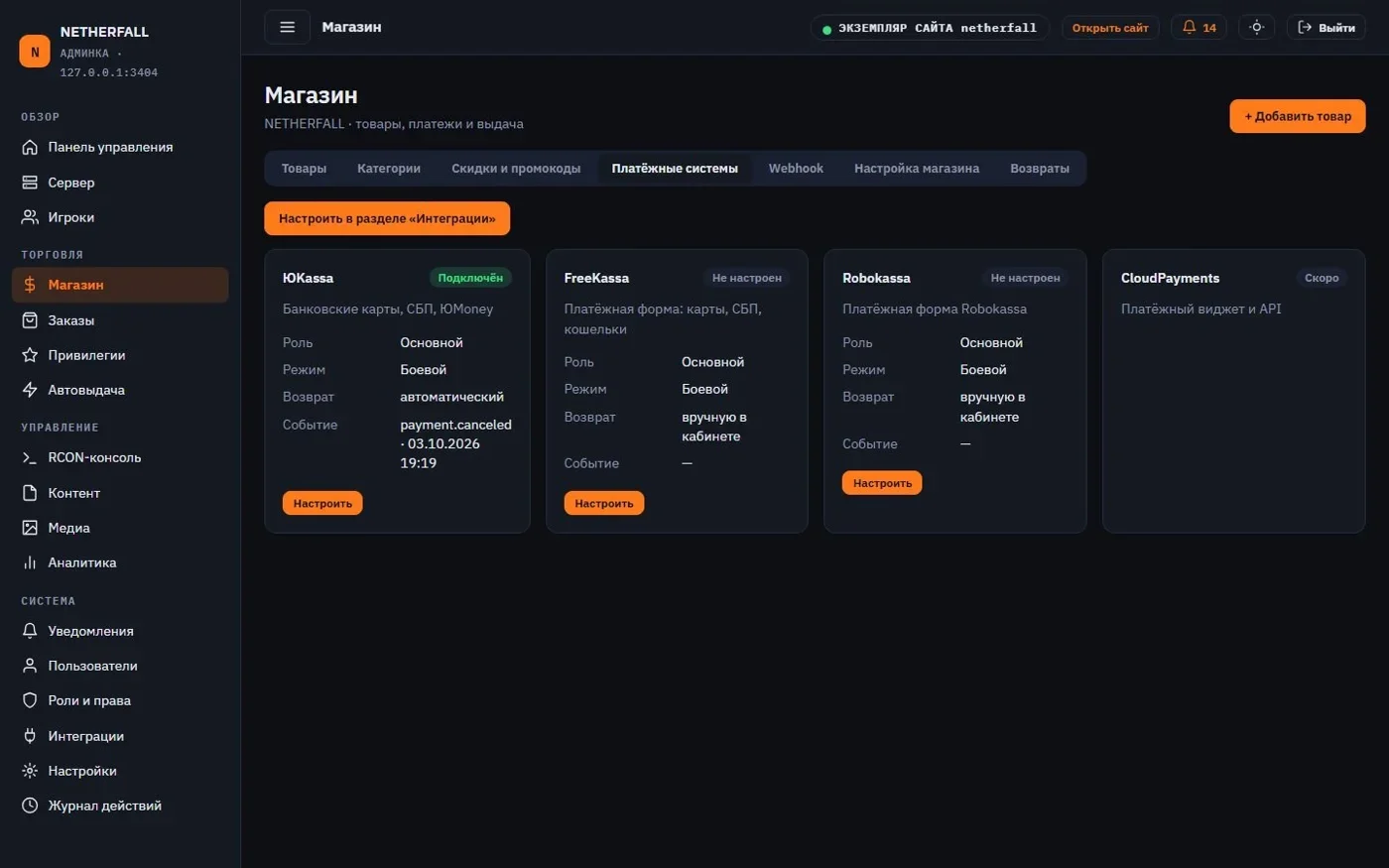
Task: Click the Выйти logout button
Action: [1326, 28]
